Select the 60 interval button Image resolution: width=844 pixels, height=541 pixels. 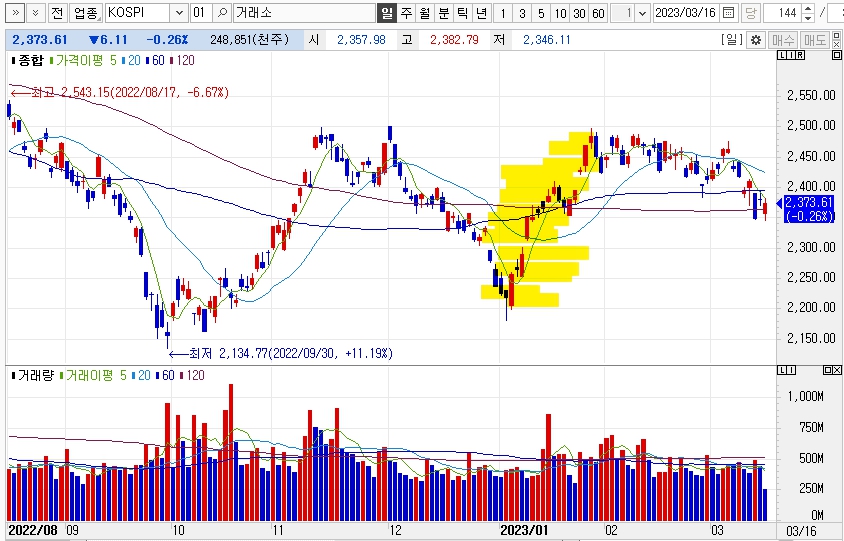(x=599, y=13)
